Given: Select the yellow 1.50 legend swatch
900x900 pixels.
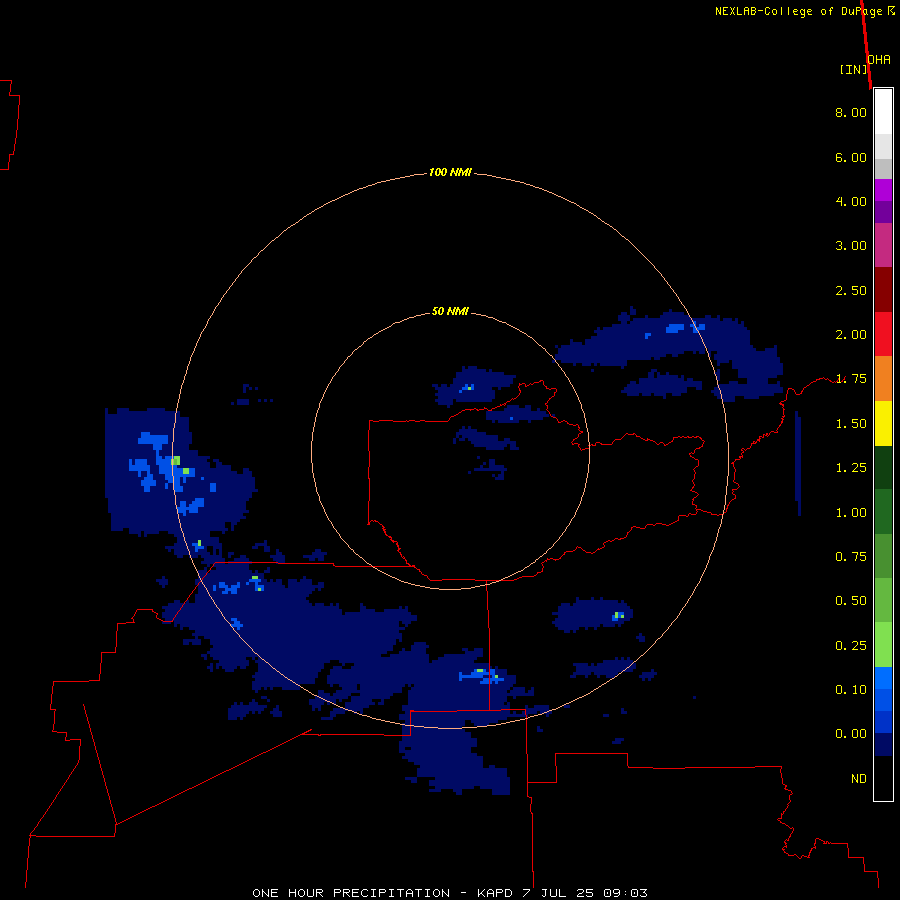Looking at the screenshot, I should point(883,423).
